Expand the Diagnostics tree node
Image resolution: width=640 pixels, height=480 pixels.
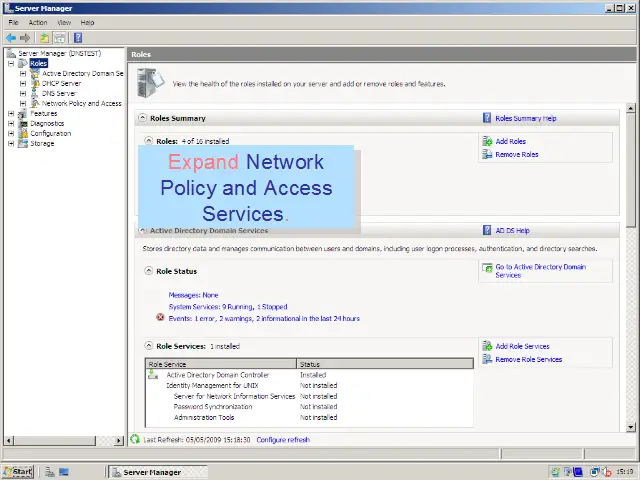pos(11,123)
